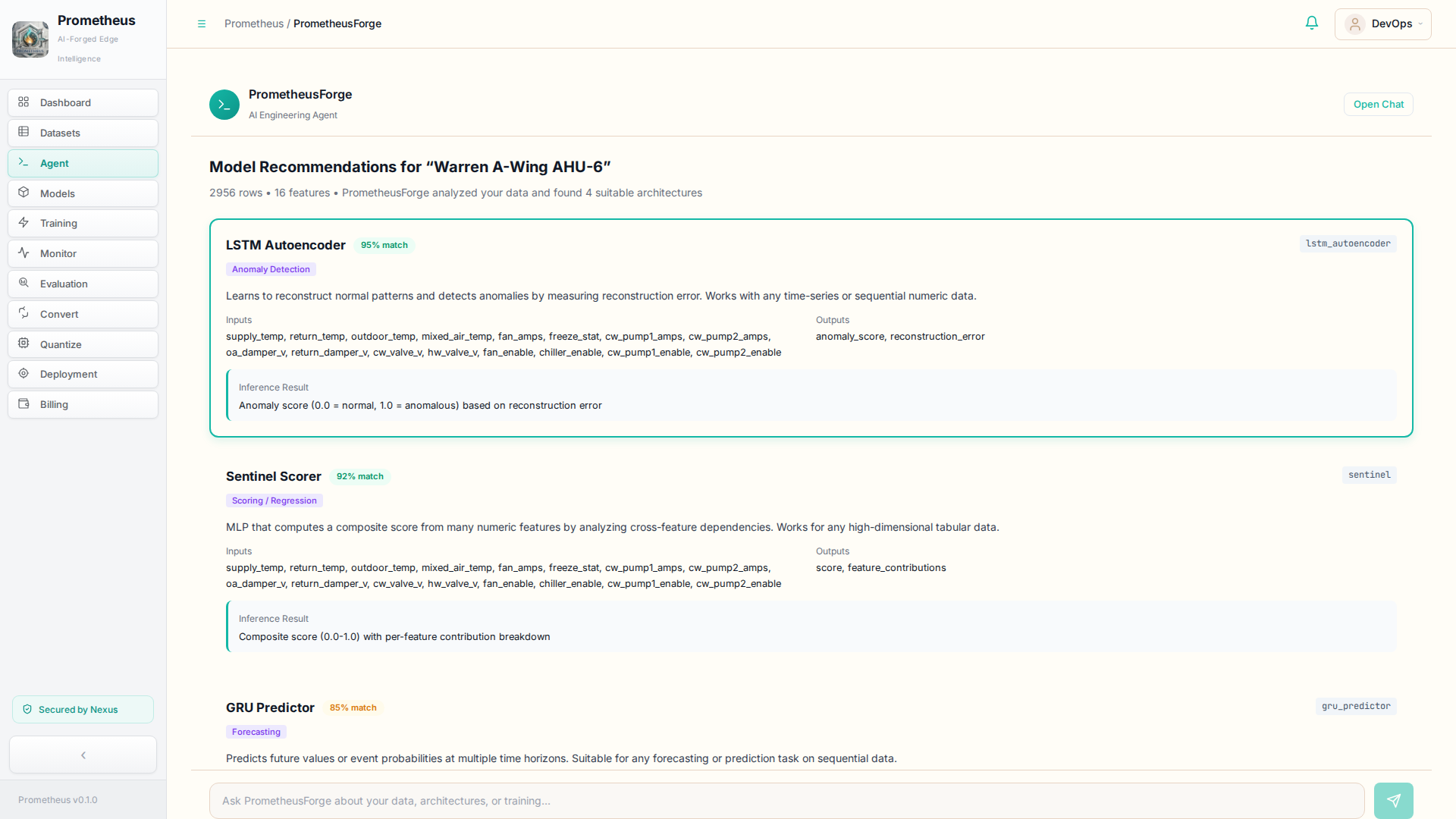Click the Secured by Nexus badge

coord(83,709)
